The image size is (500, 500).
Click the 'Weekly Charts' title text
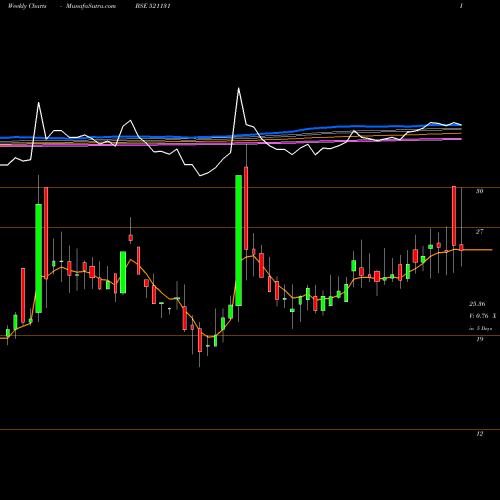coord(27,6)
